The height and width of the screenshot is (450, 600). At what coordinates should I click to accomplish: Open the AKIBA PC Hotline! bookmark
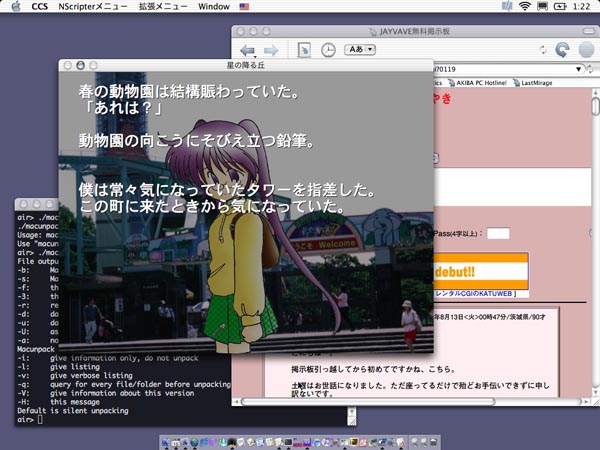click(478, 83)
